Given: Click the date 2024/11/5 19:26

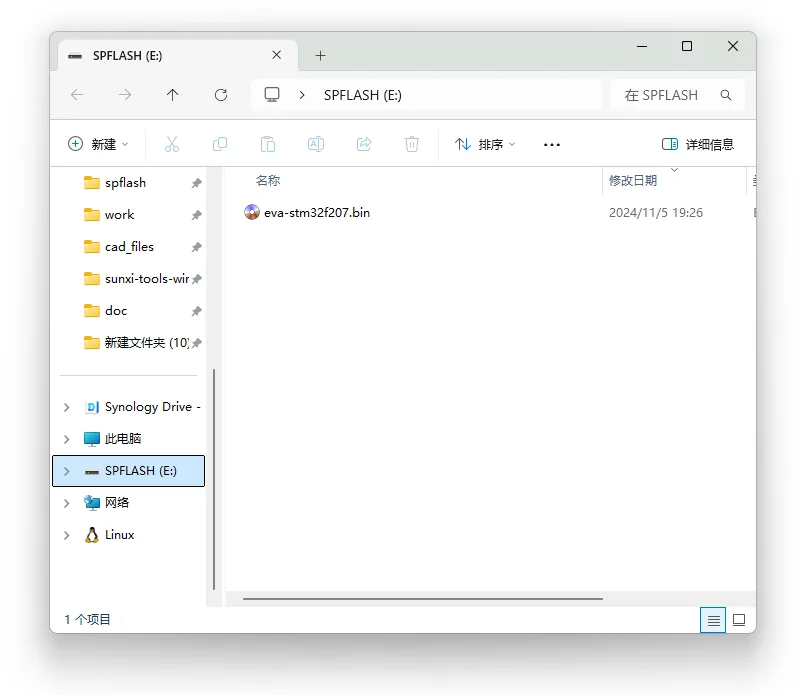Looking at the screenshot, I should [656, 213].
